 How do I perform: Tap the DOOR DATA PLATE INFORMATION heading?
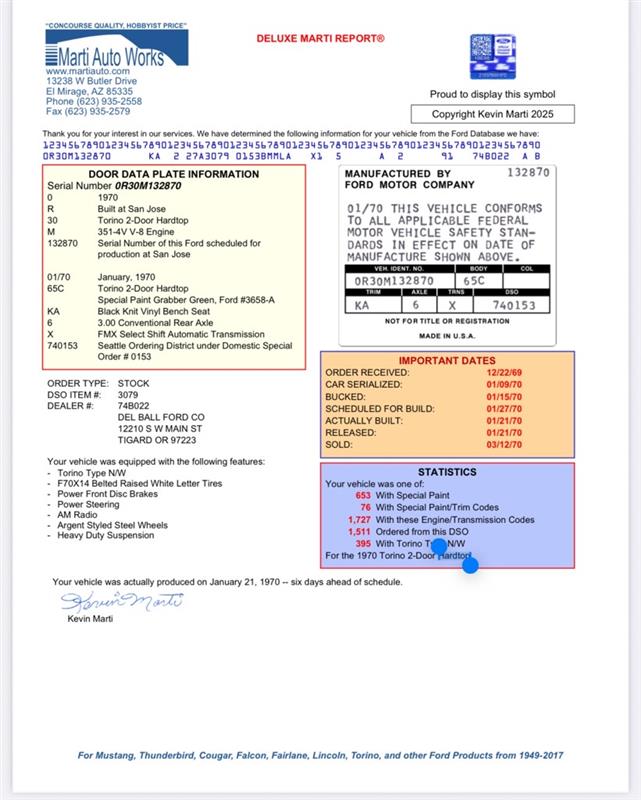(x=174, y=174)
